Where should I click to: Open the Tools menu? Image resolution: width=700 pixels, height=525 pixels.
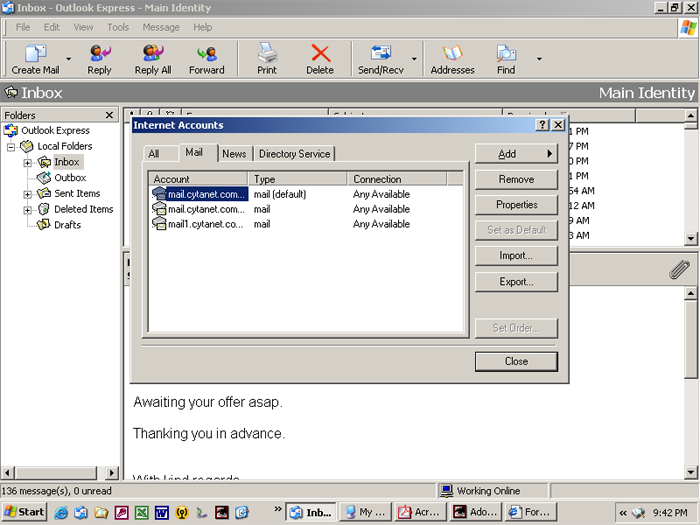coord(118,27)
